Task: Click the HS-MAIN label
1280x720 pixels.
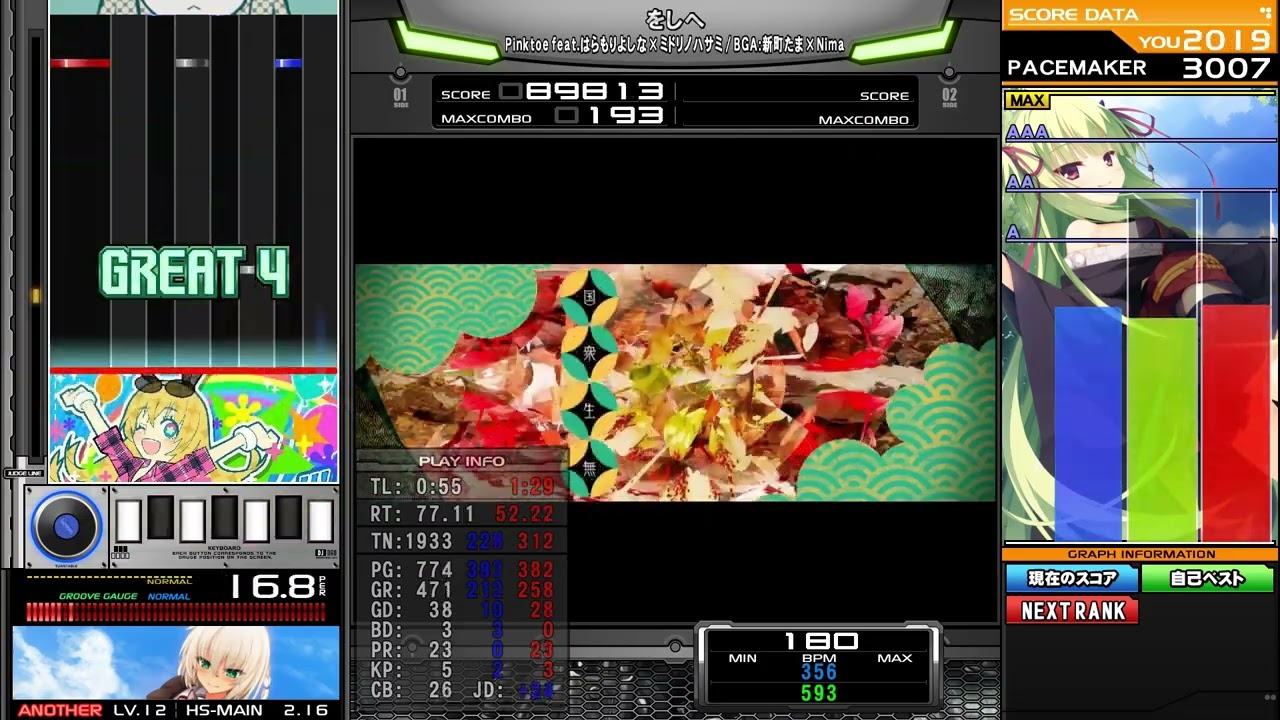Action: tap(223, 710)
